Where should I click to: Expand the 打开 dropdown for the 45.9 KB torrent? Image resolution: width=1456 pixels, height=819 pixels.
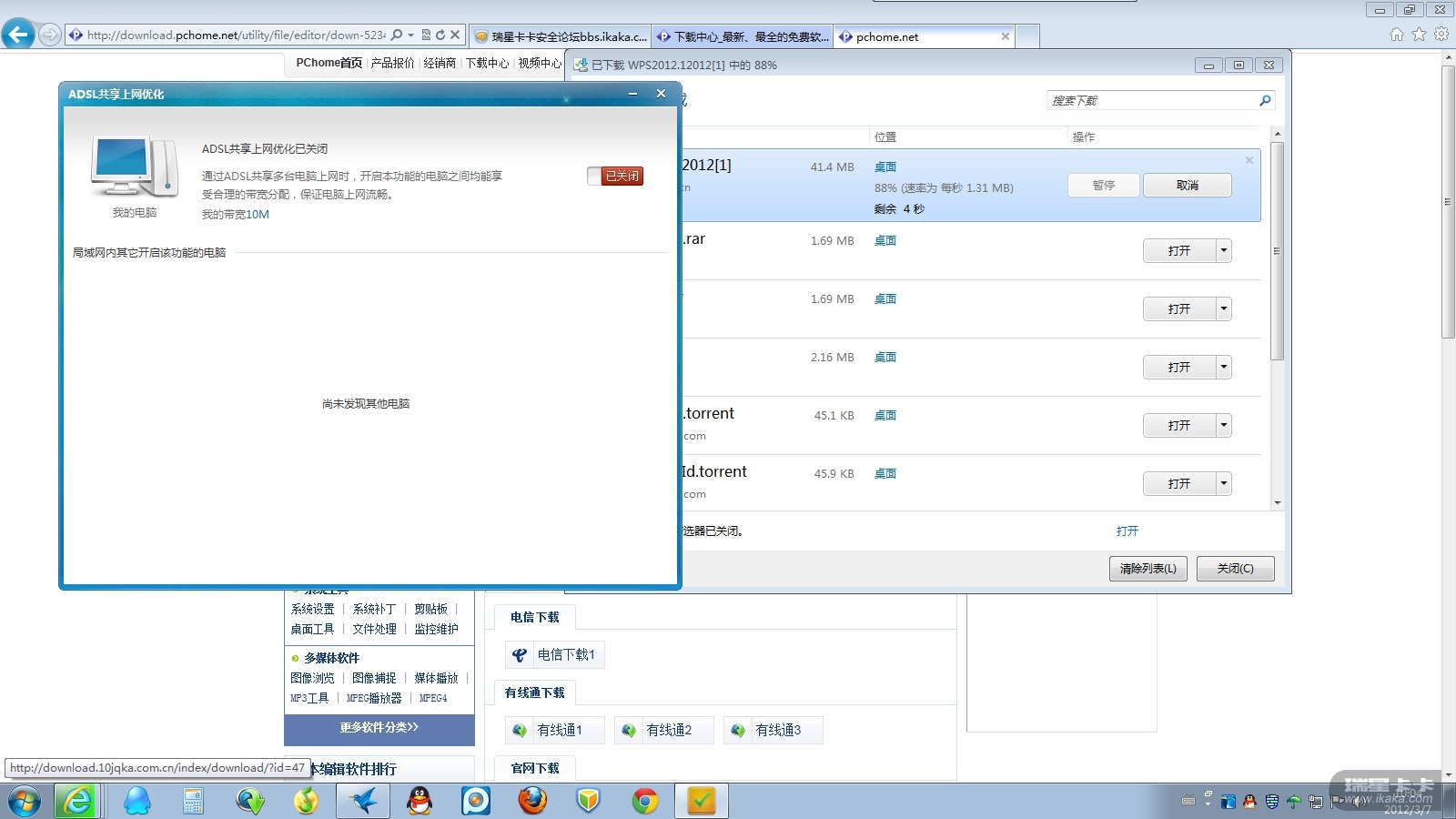(1224, 483)
